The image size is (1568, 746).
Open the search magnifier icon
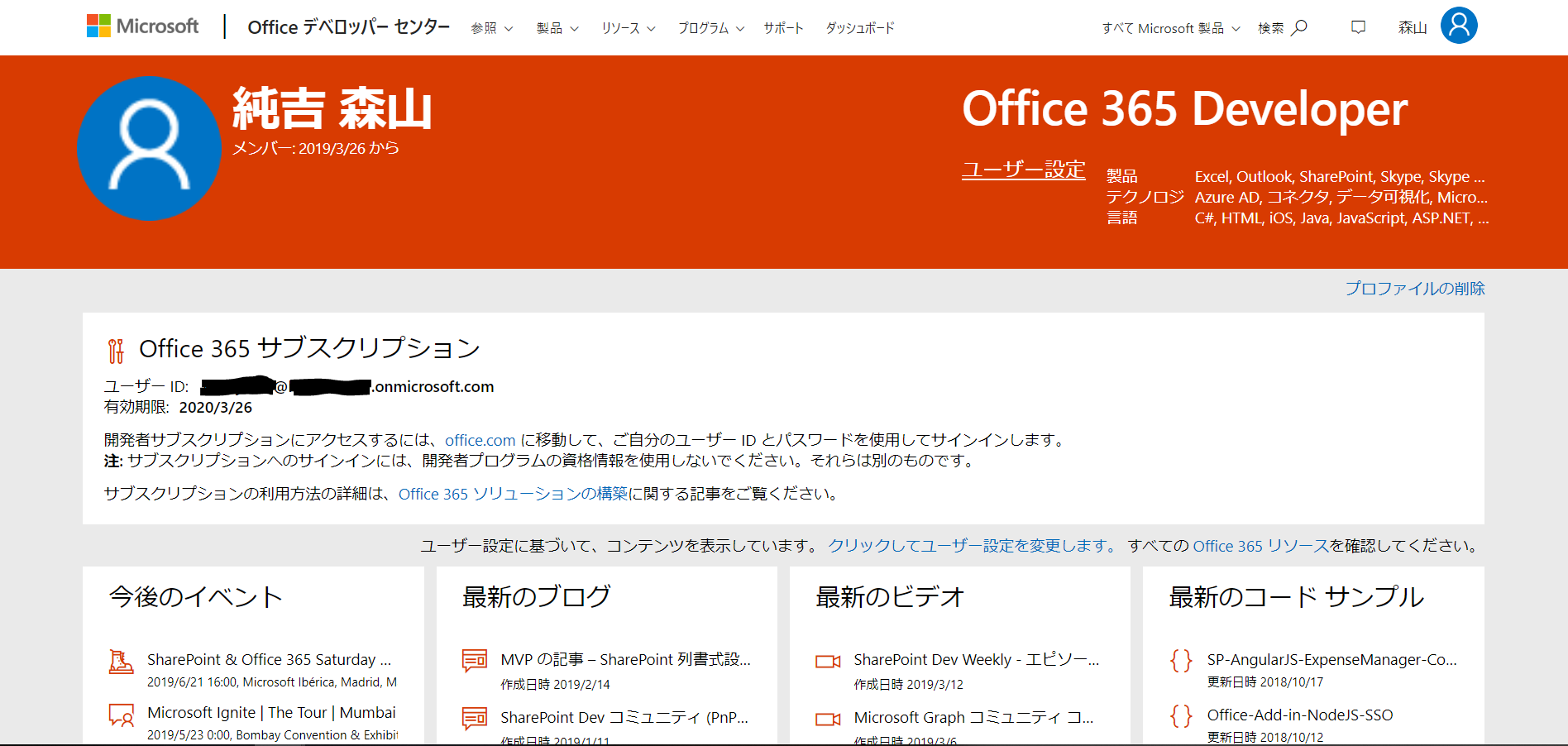click(x=1299, y=27)
